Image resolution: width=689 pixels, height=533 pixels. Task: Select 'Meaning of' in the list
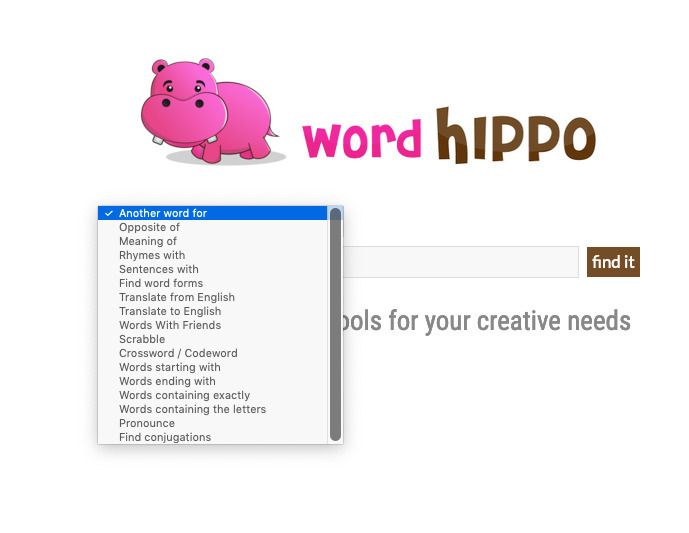click(148, 241)
